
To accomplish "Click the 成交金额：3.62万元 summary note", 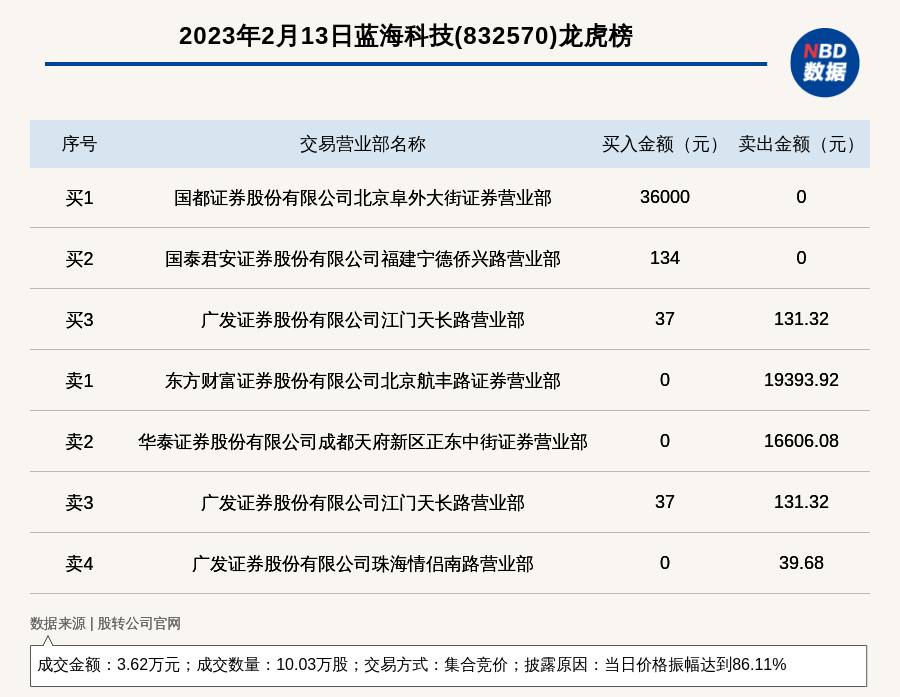I will [448, 665].
